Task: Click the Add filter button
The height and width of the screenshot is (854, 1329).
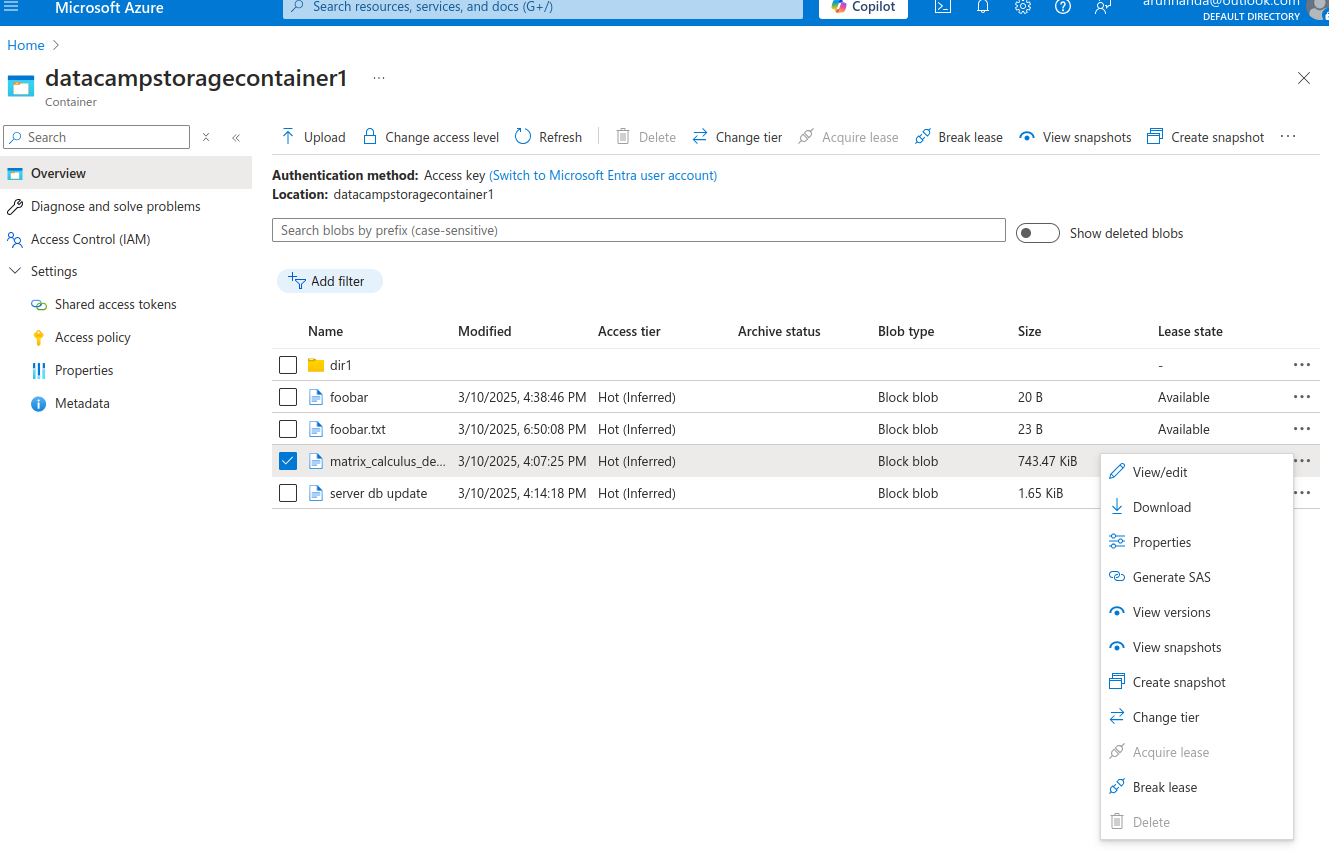Action: click(x=329, y=281)
